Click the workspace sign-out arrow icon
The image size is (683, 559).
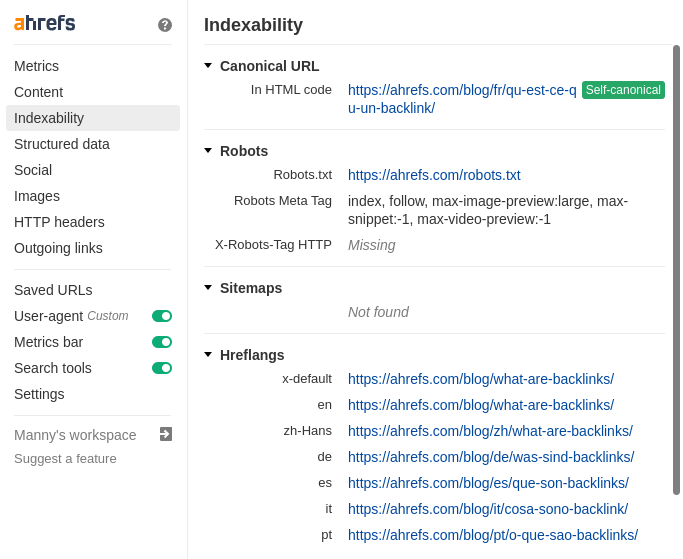coord(166,434)
